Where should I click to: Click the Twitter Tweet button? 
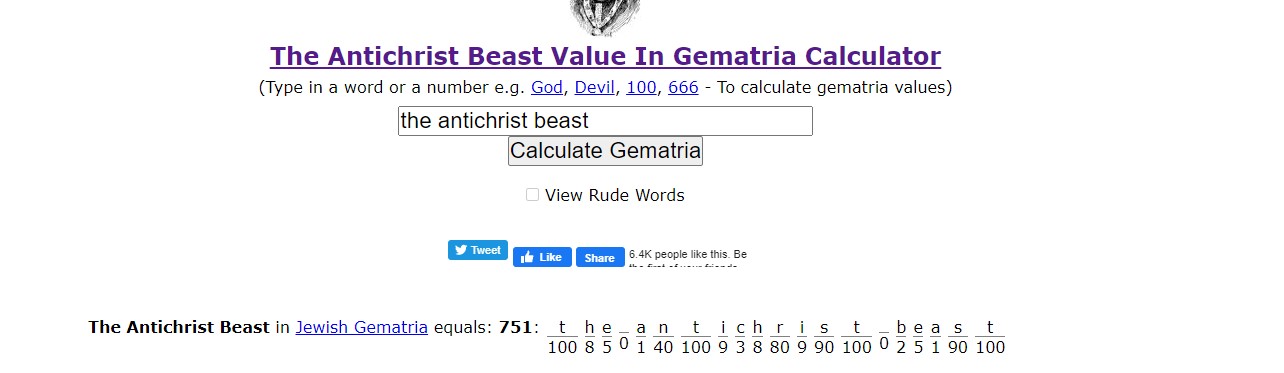[478, 250]
